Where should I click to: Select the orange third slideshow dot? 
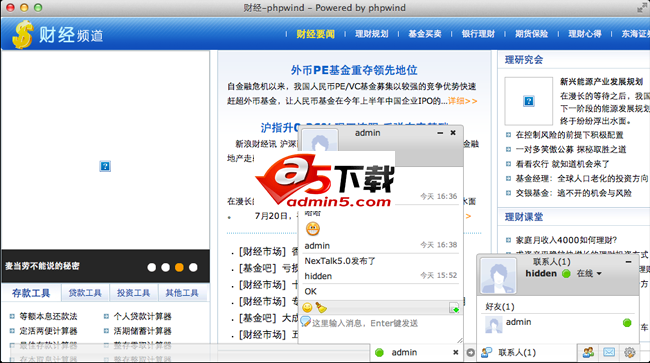tap(179, 268)
